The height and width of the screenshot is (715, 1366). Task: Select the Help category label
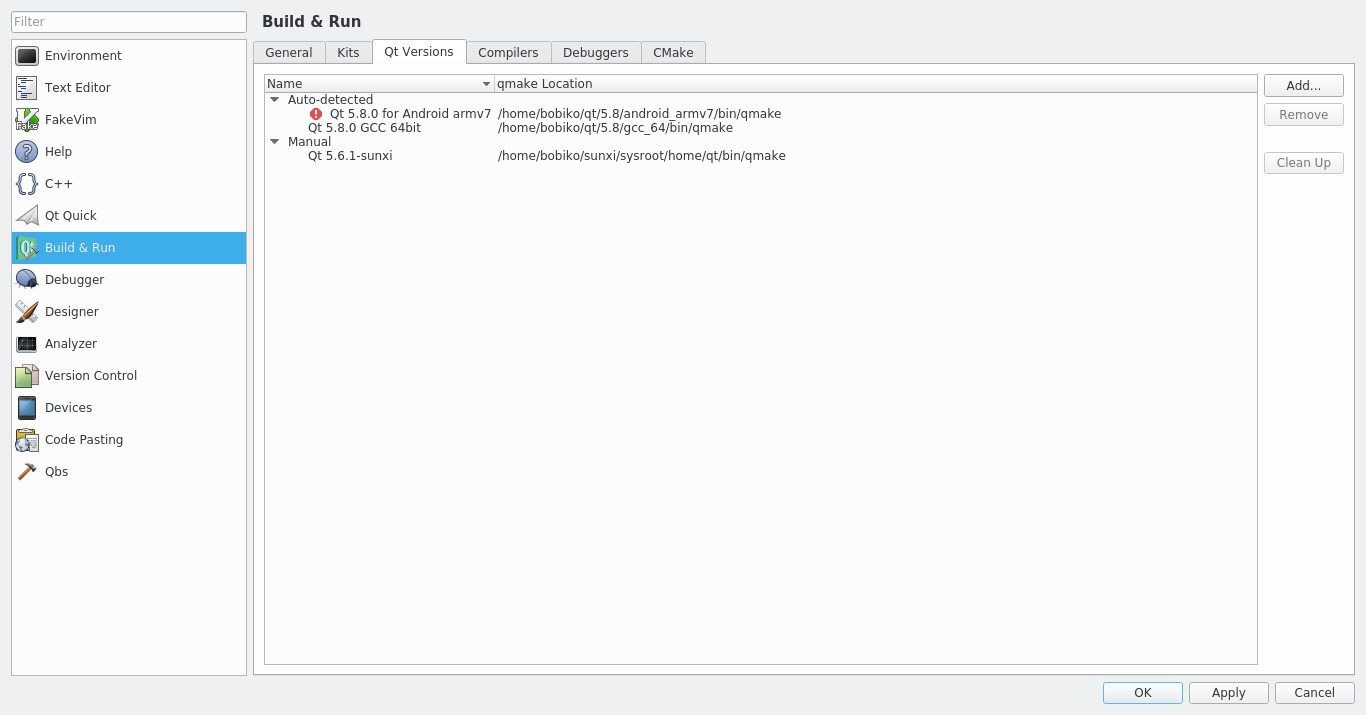(58, 152)
